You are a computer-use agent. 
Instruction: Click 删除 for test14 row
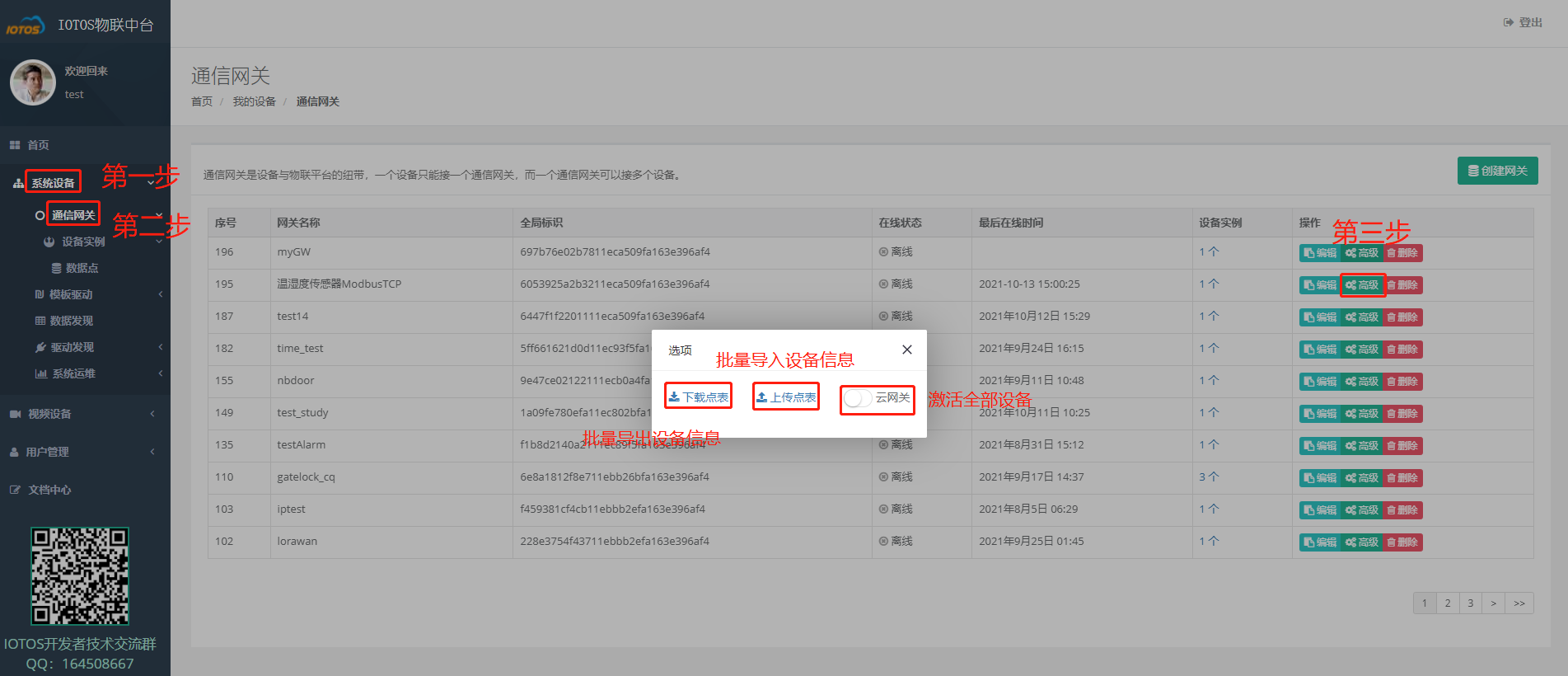(x=1402, y=317)
